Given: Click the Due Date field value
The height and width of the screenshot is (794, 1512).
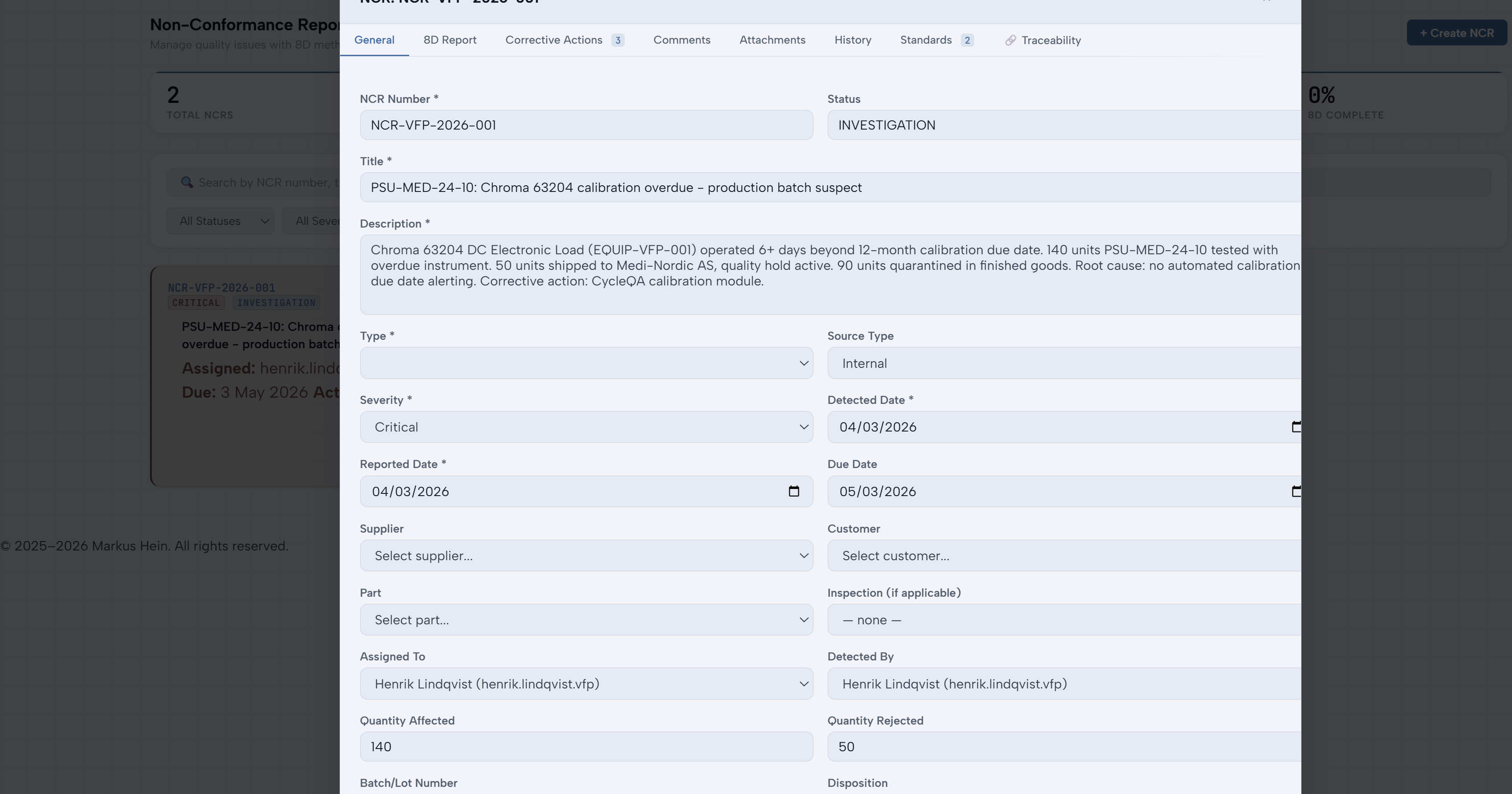Looking at the screenshot, I should (878, 492).
